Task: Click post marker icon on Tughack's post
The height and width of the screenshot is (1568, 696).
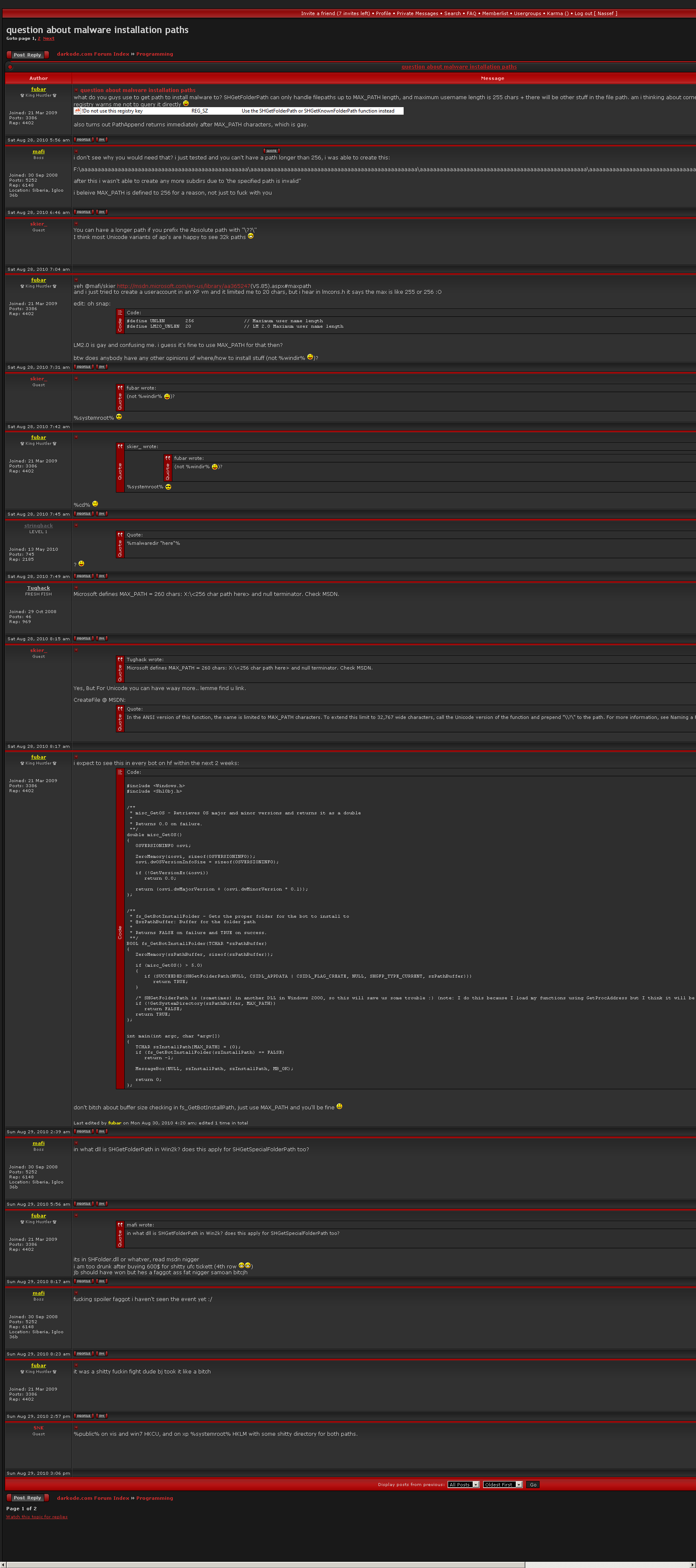Action: (x=76, y=588)
